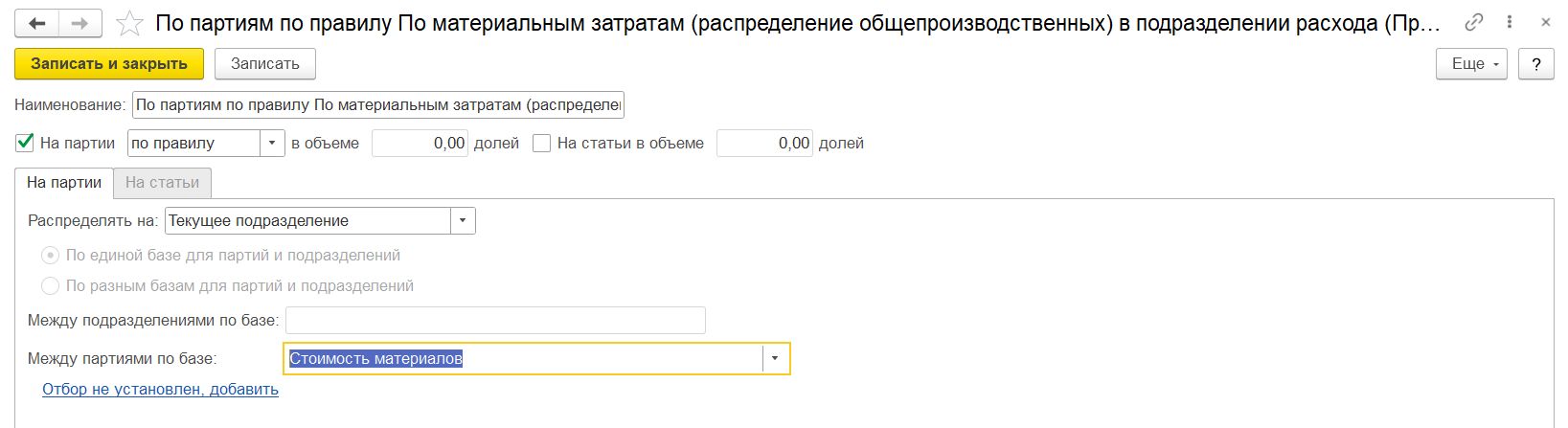Add form to favorites star
Screen dimensions: 1568x428
point(130,23)
